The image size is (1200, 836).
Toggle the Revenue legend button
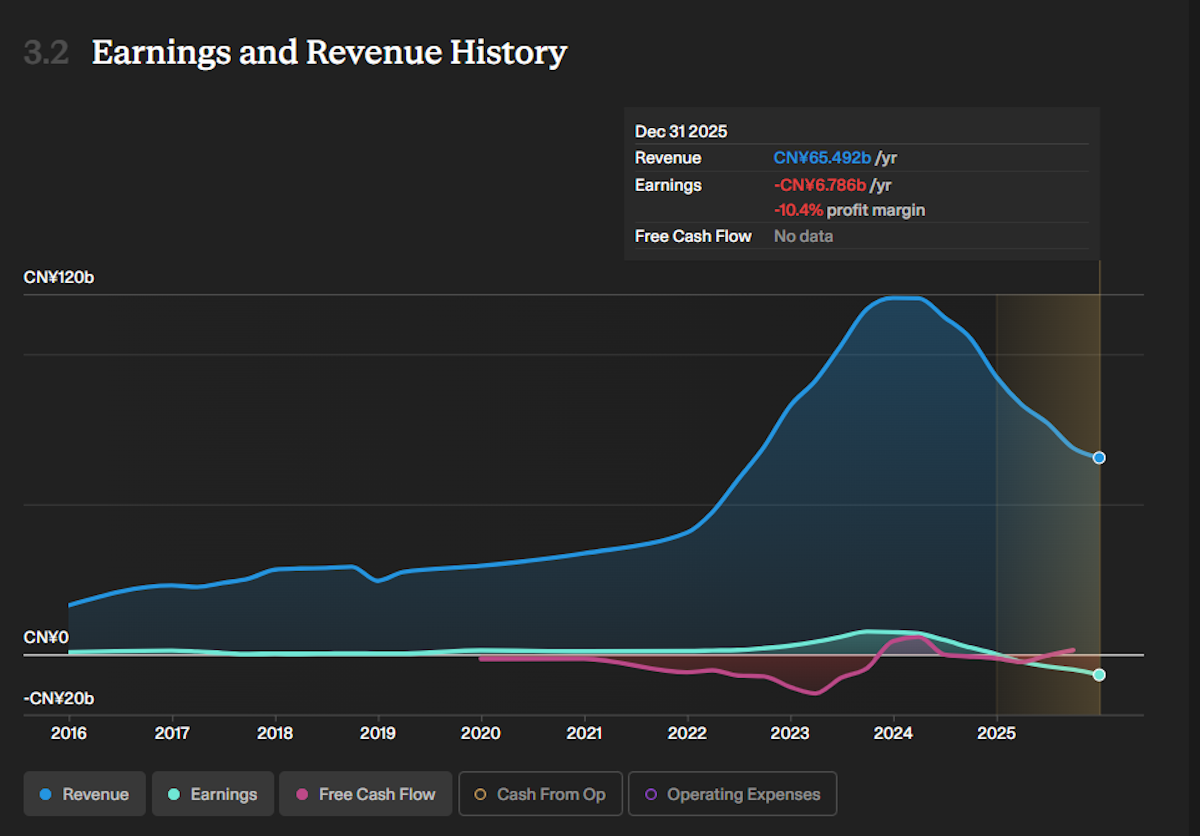point(85,794)
